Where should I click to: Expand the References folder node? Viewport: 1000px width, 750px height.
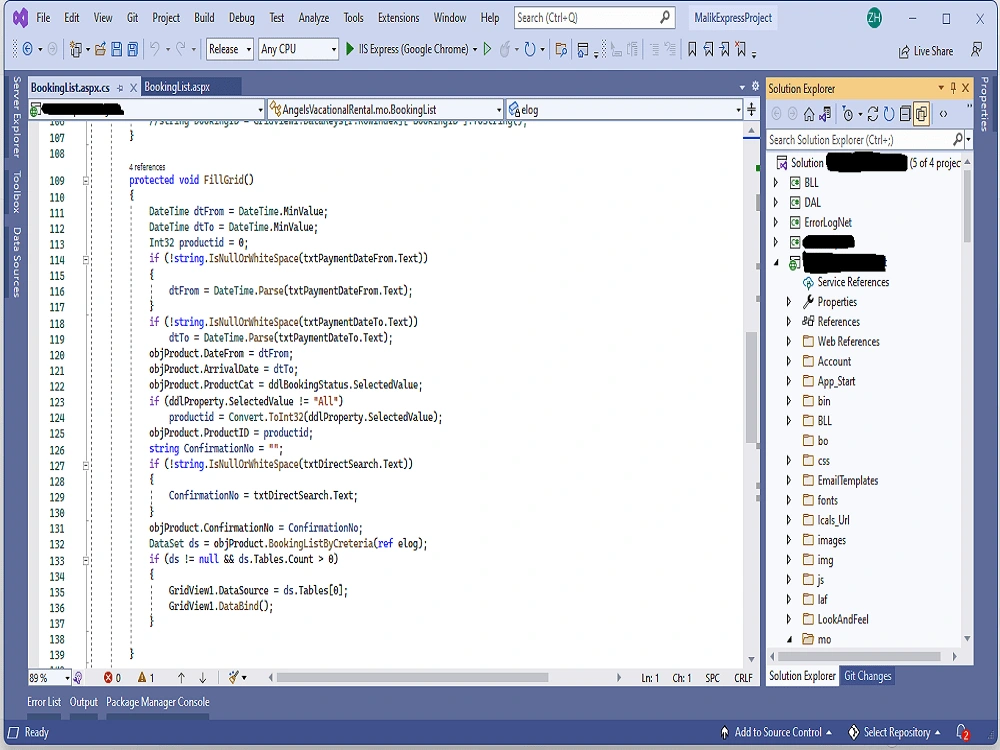coord(789,321)
